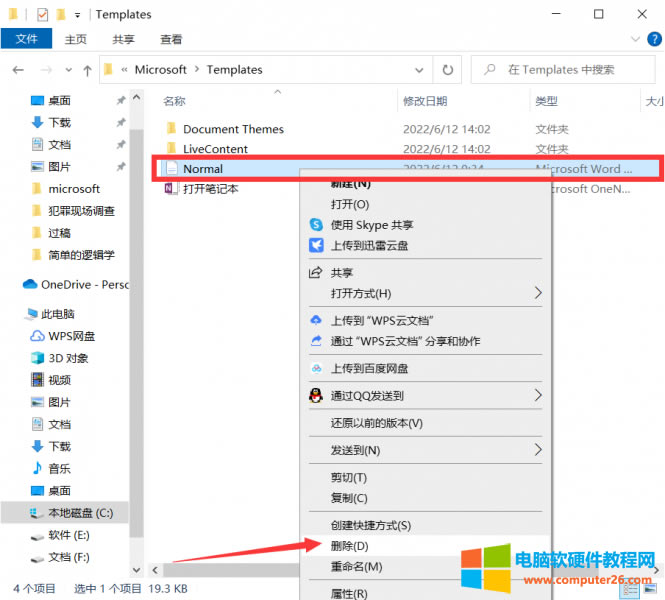Open the 犯罪现场调查 folder in sidebar
665x600 pixels.
tap(81, 211)
